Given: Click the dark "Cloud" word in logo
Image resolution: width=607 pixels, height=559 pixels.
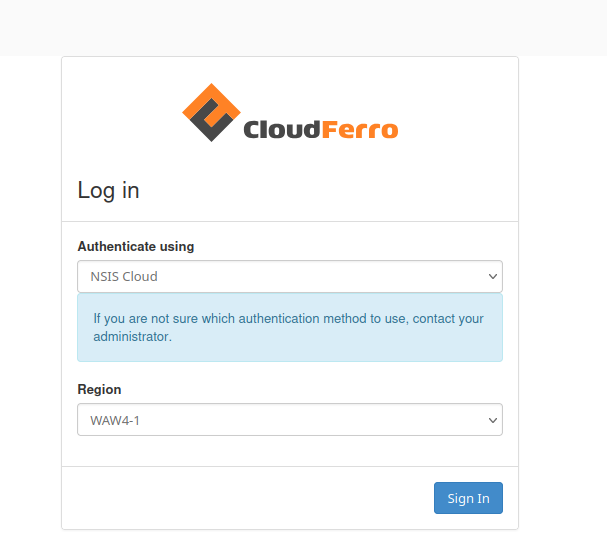Looking at the screenshot, I should pyautogui.click(x=282, y=130).
